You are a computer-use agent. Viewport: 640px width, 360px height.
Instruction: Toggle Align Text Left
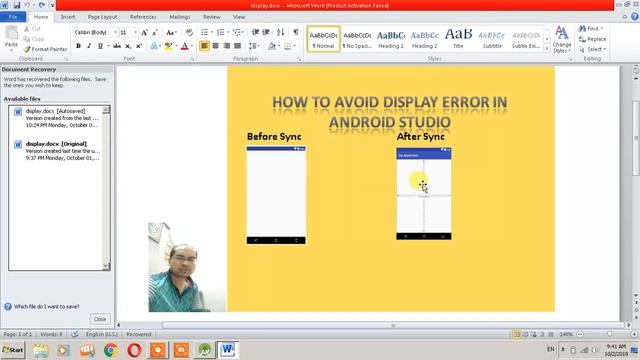204,46
